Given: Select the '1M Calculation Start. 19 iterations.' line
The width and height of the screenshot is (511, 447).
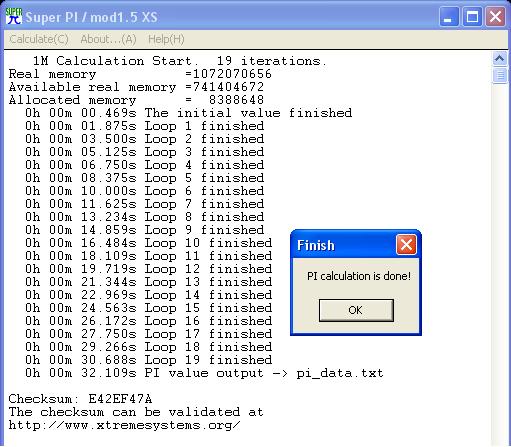Looking at the screenshot, I should pos(180,61).
